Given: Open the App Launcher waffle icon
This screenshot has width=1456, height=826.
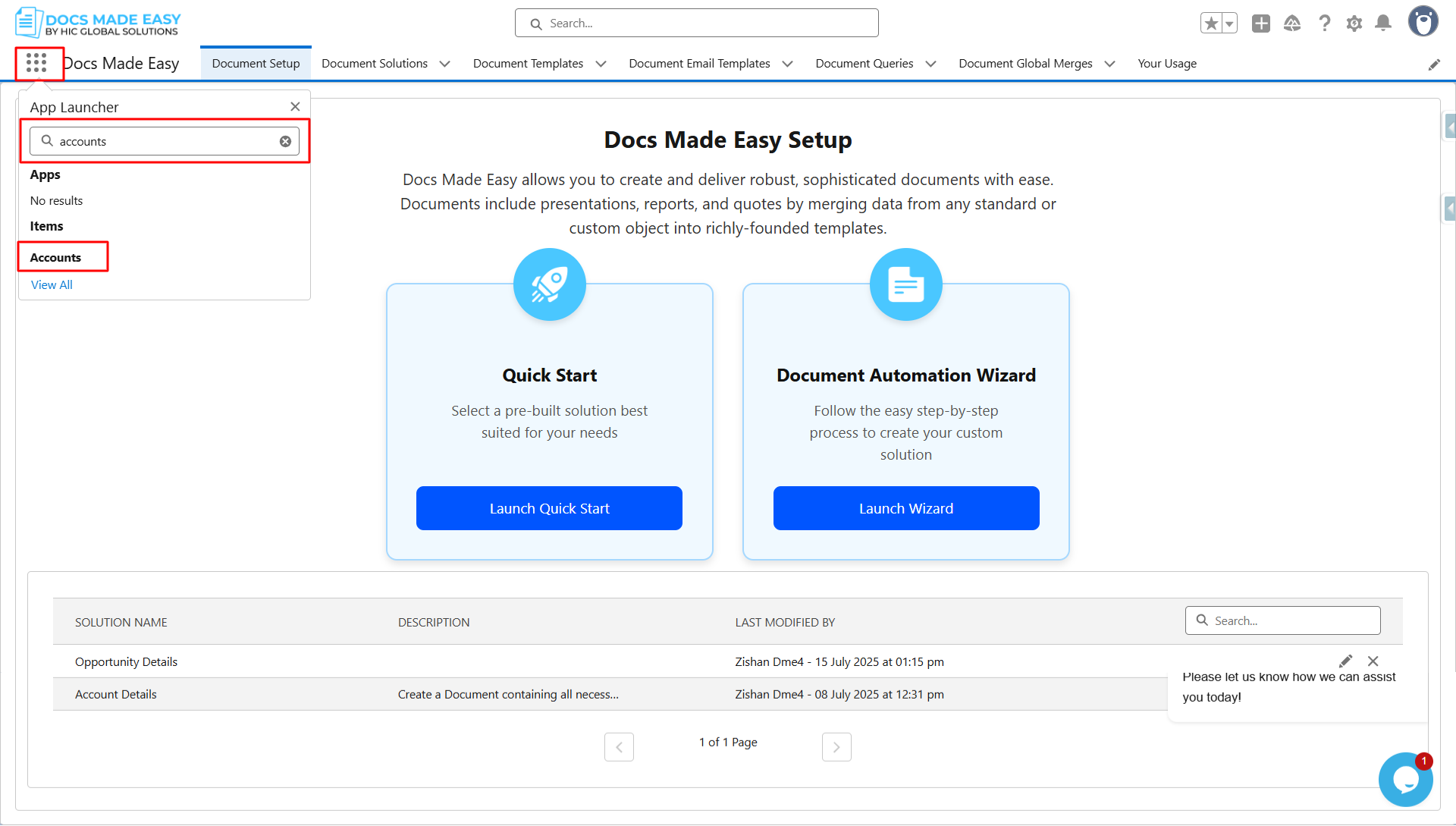Looking at the screenshot, I should click(x=36, y=63).
